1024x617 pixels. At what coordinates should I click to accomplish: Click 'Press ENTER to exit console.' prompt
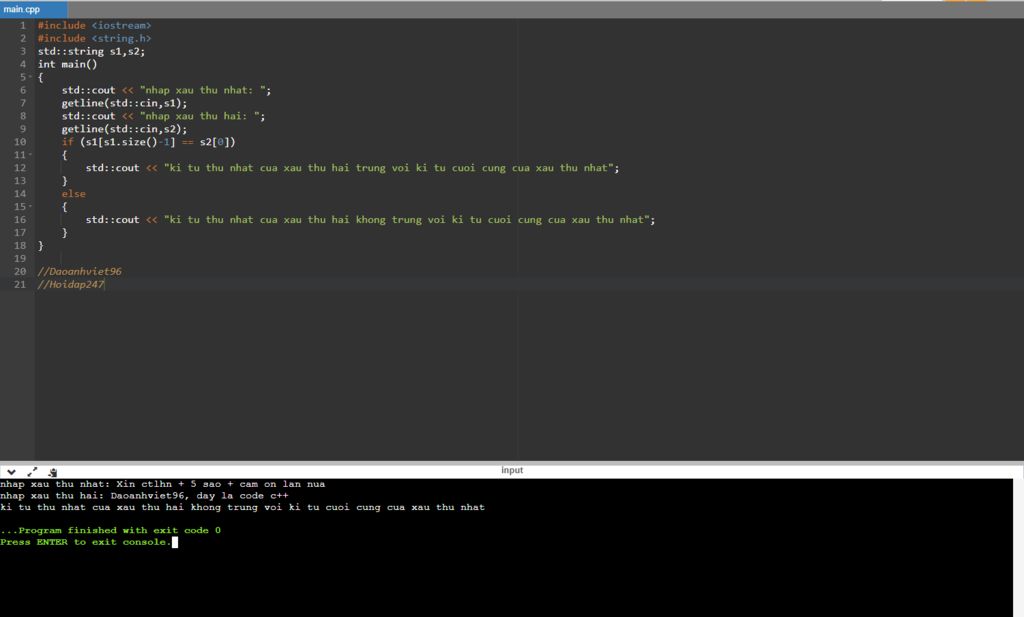pyautogui.click(x=86, y=542)
